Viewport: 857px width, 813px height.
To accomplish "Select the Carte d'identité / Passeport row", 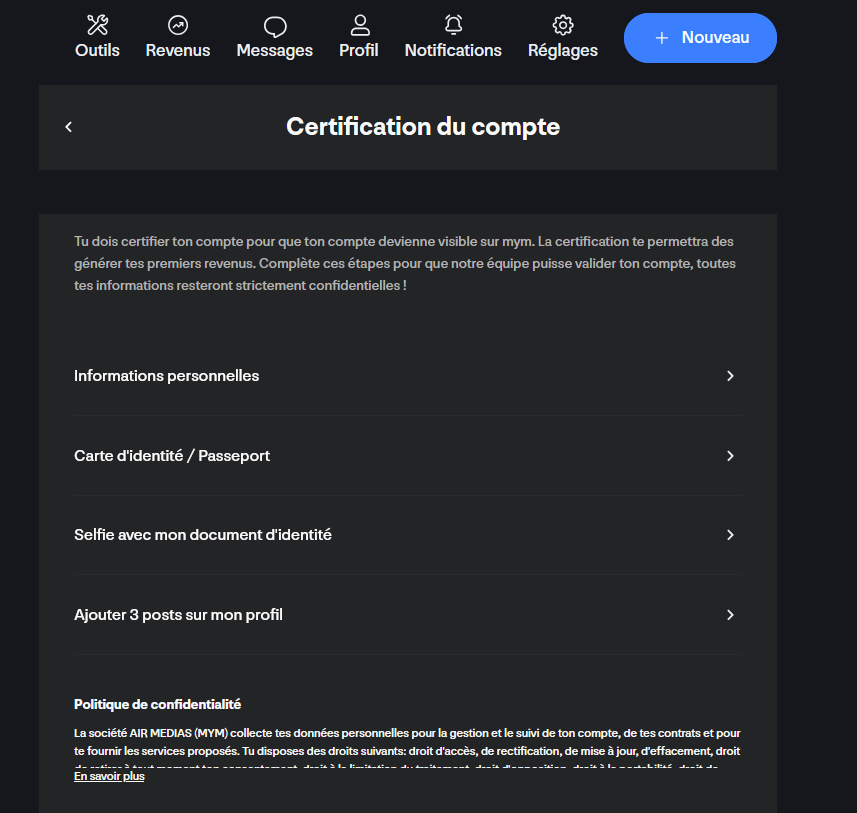I will [x=171, y=456].
